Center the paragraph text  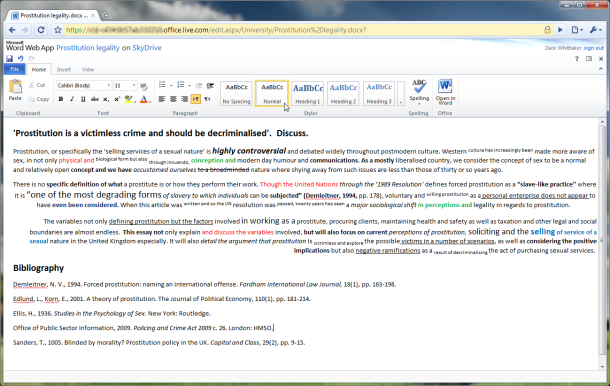coord(173,99)
